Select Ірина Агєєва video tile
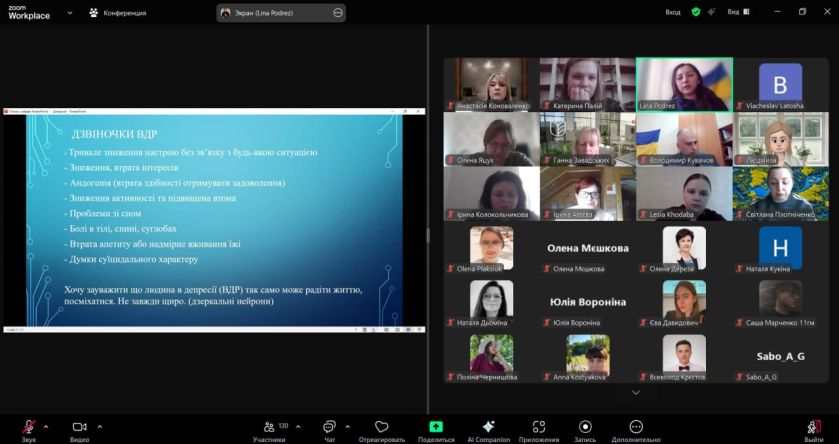This screenshot has height=444, width=839. 588,194
